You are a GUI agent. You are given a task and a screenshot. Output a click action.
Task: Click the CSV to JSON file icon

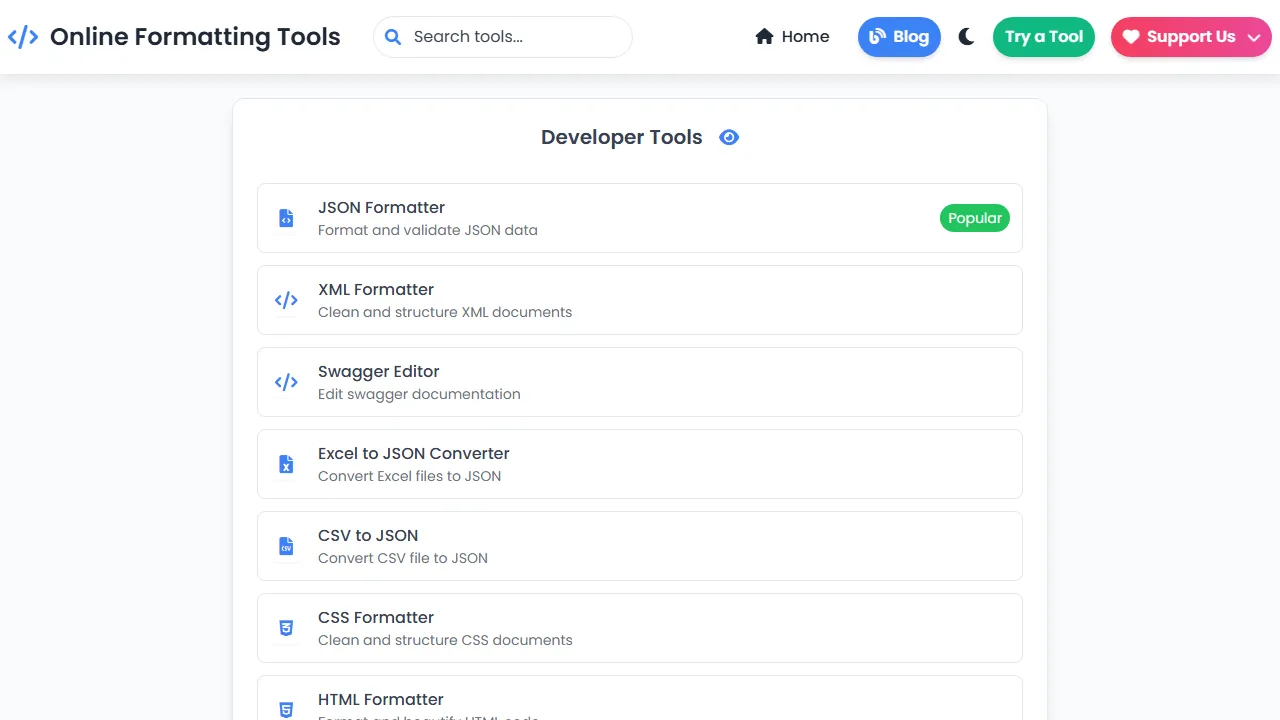286,545
